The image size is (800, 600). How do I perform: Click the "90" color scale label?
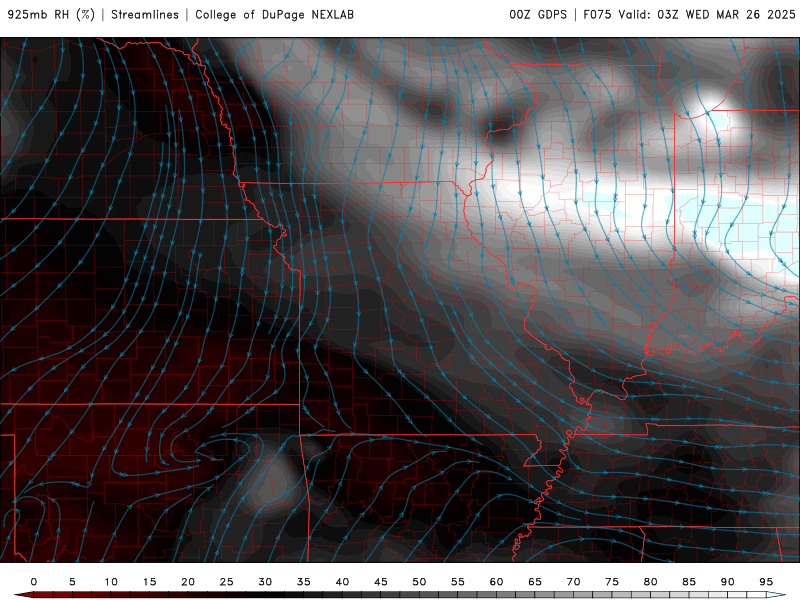(727, 582)
